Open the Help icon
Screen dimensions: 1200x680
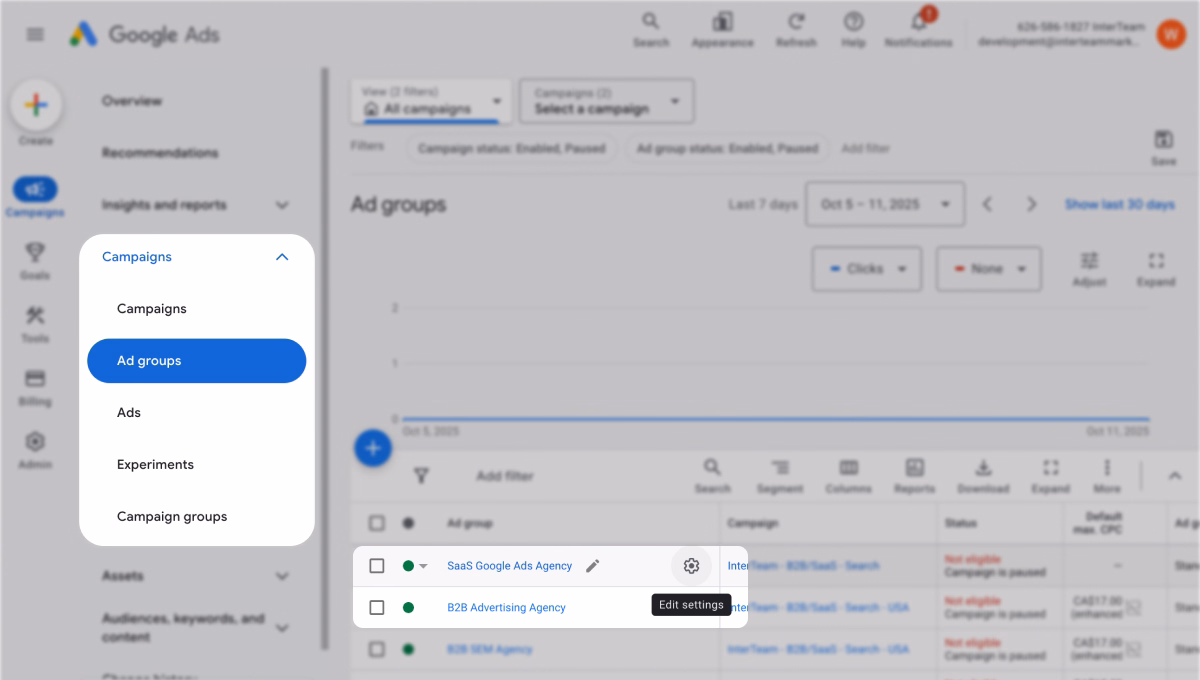pos(853,29)
